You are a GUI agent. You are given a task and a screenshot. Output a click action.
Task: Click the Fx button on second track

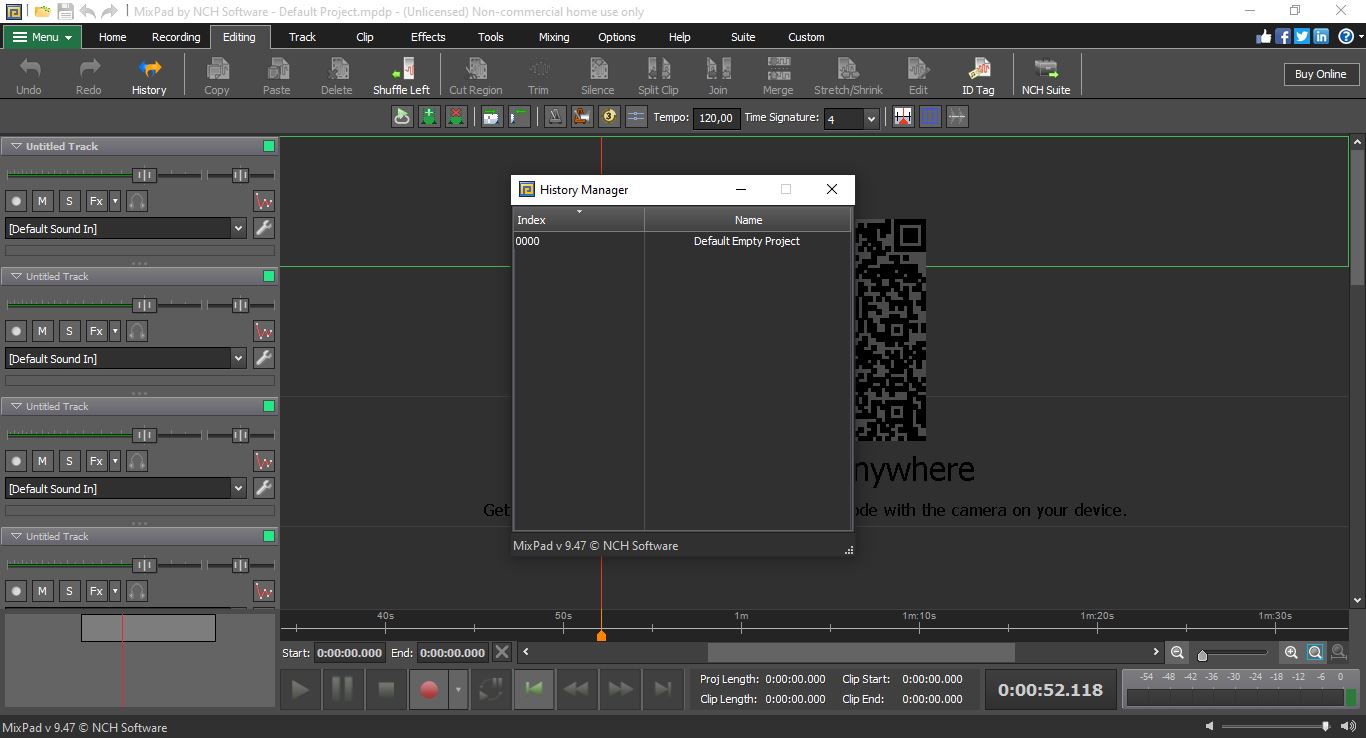click(96, 331)
